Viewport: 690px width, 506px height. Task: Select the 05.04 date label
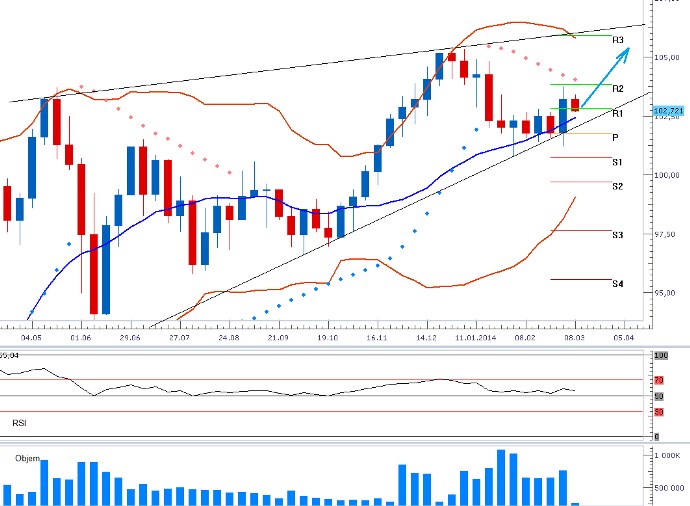[624, 338]
